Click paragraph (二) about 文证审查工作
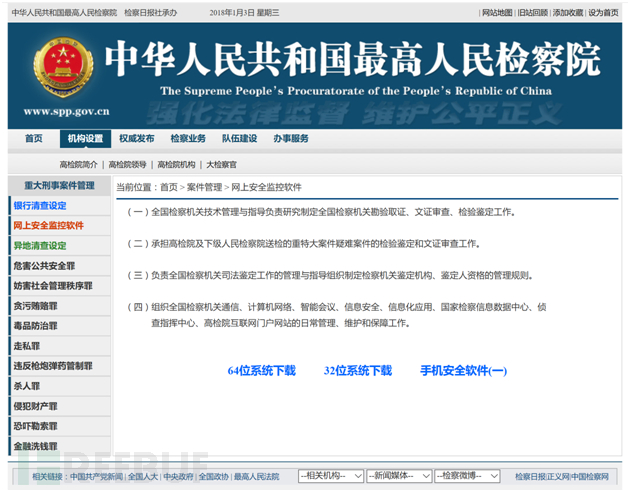 coord(304,244)
